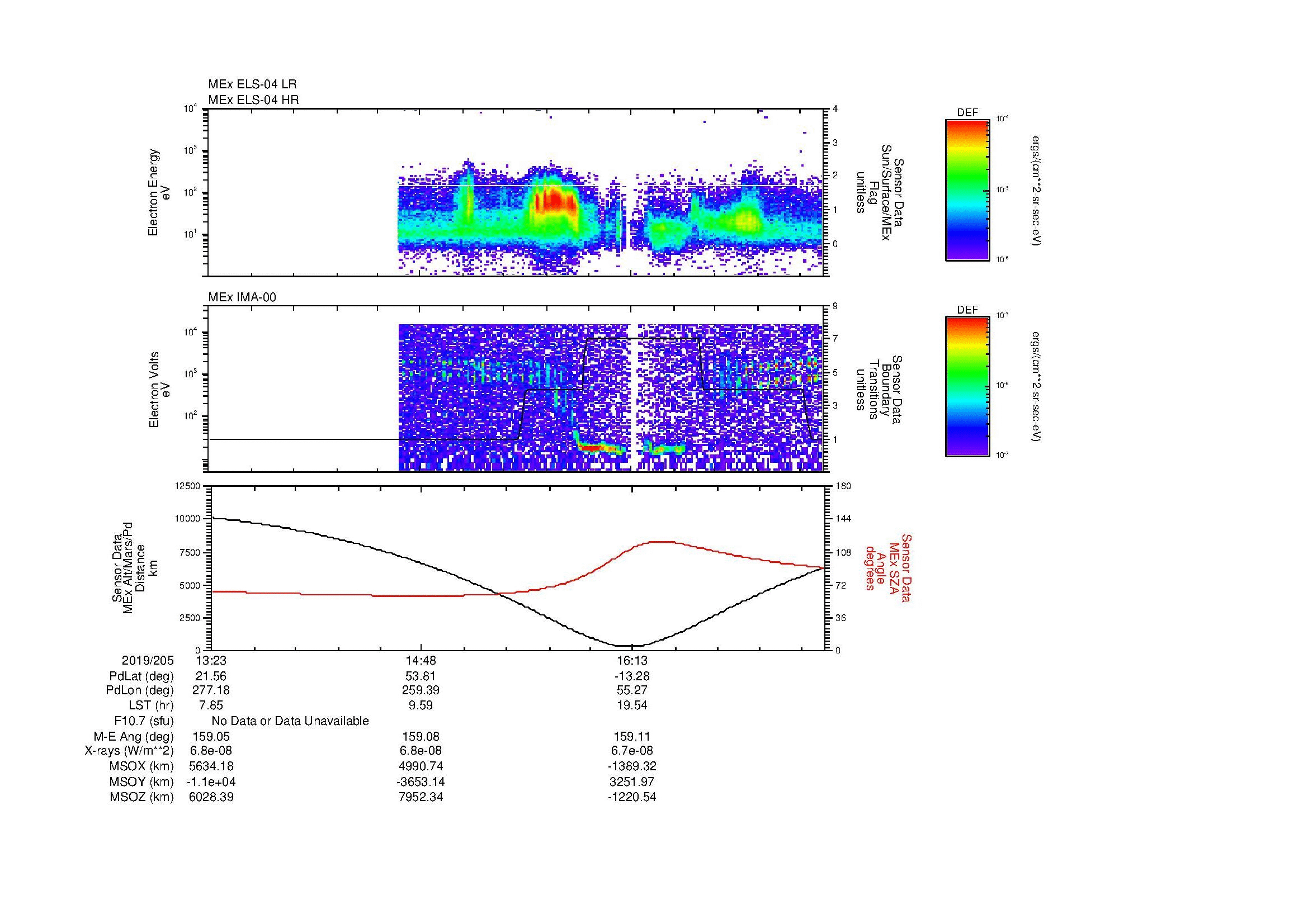Select M-E Ang value '159.08'

pos(421,736)
